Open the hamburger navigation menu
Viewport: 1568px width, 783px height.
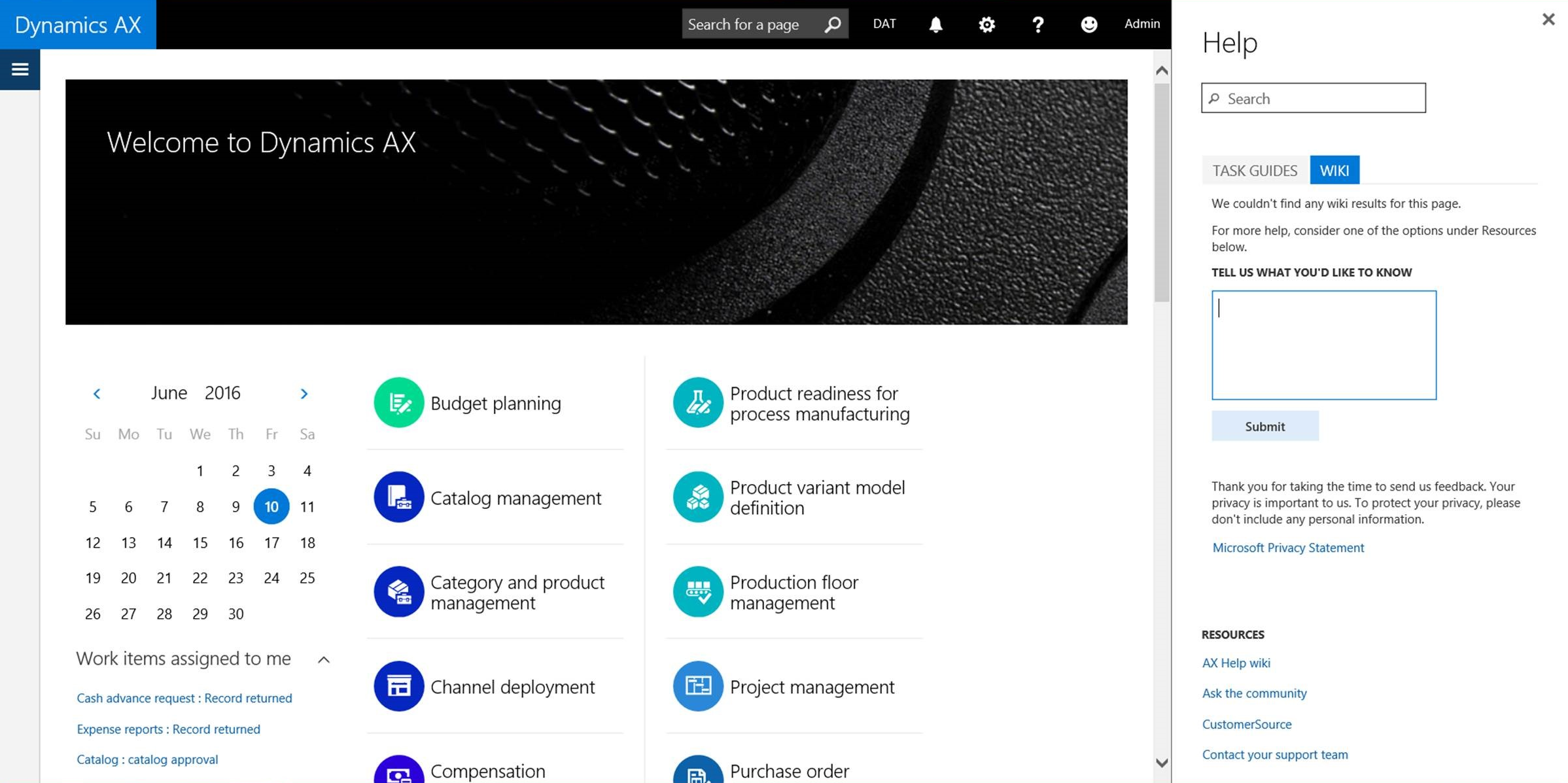coord(20,69)
